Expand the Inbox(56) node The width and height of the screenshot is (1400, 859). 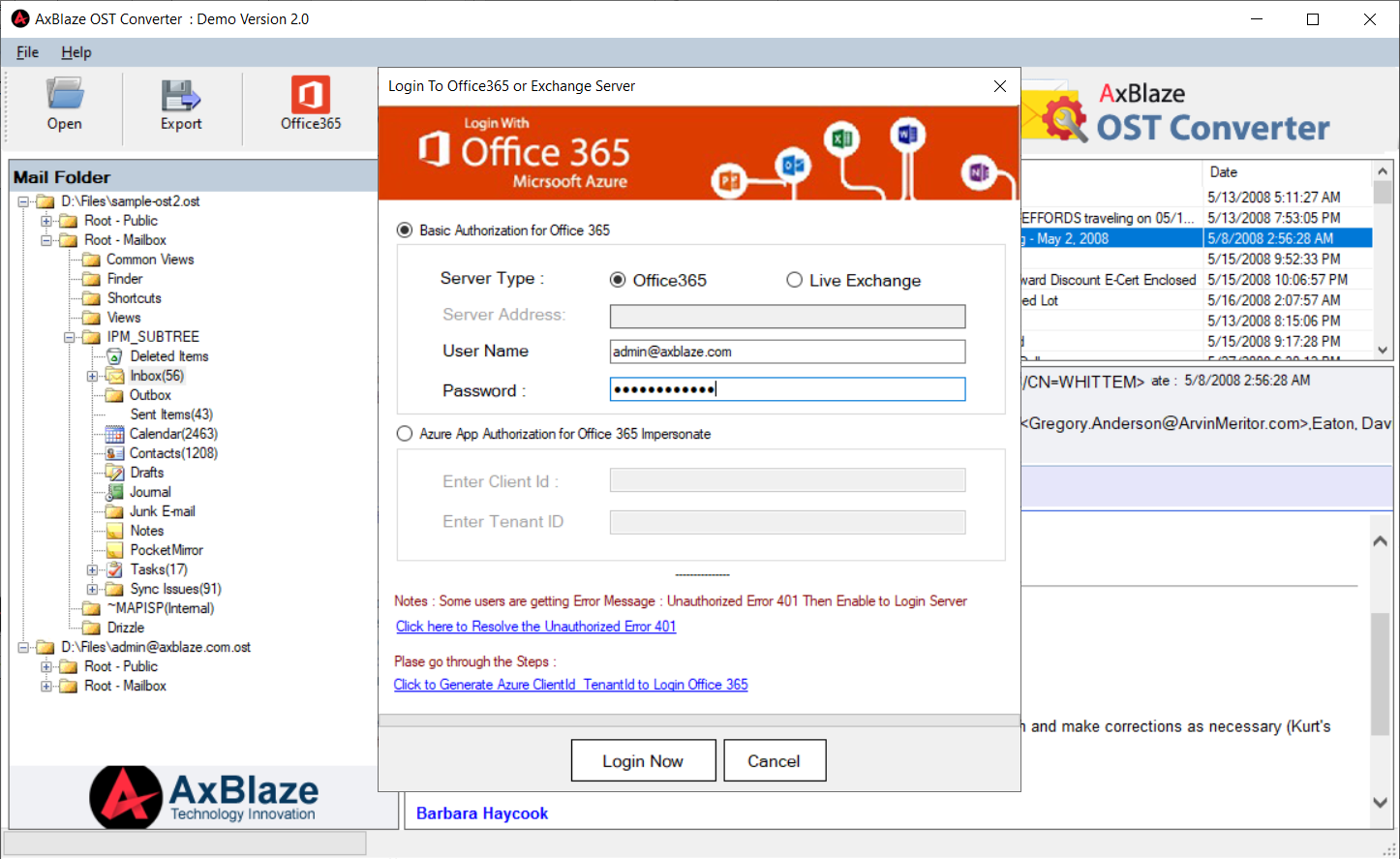point(93,376)
